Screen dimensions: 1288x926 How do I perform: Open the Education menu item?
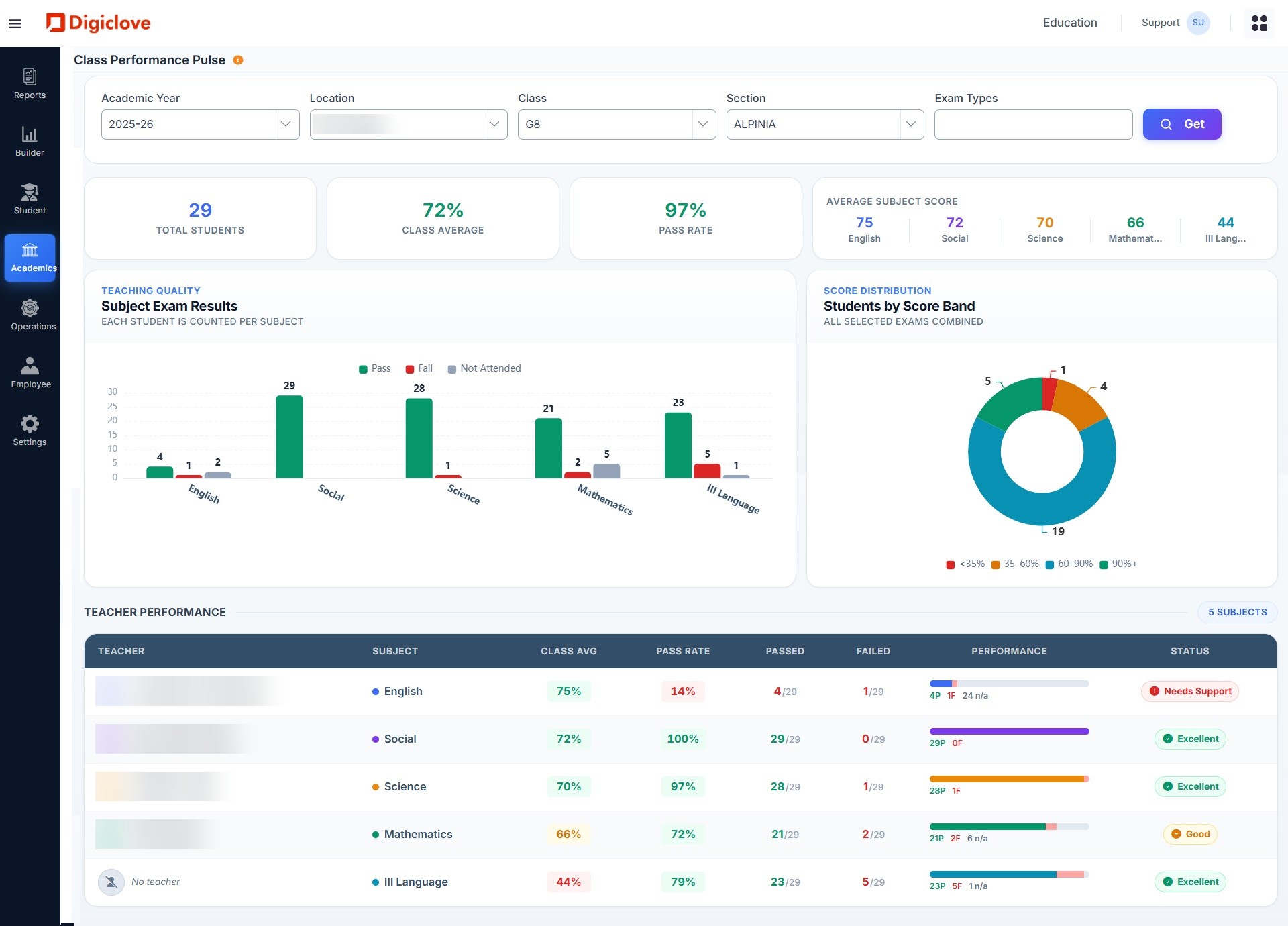point(1070,23)
